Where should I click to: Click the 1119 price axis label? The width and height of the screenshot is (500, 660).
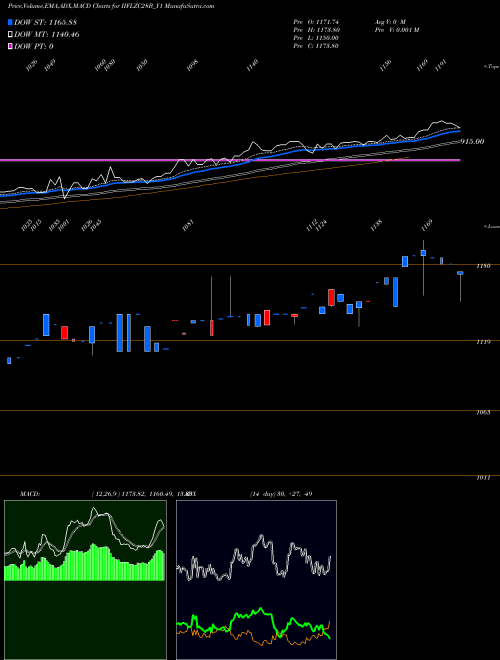coord(484,342)
